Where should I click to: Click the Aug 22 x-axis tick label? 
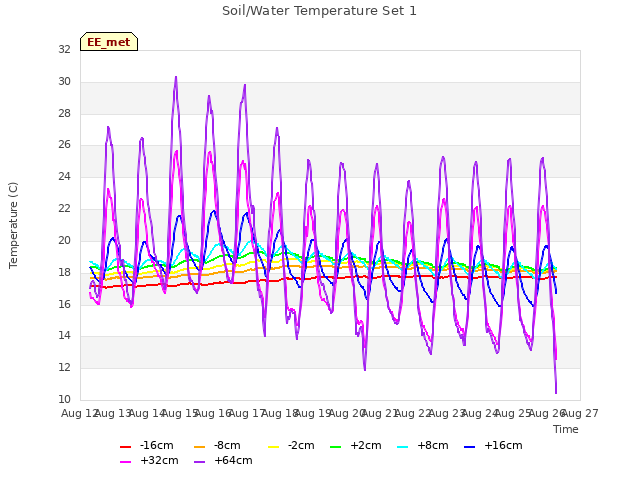[x=413, y=413]
